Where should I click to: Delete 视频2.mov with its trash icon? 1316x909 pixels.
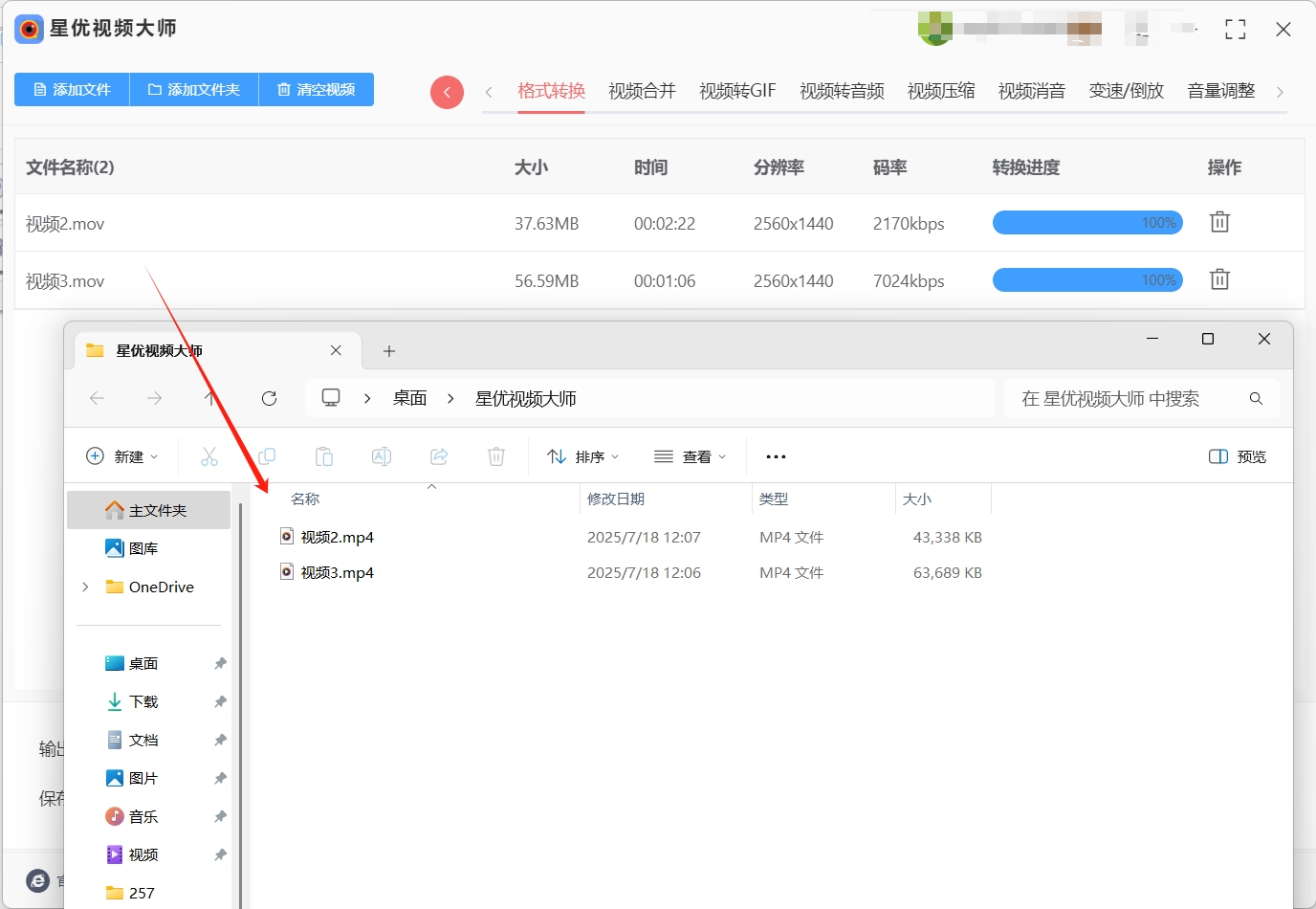[1219, 222]
